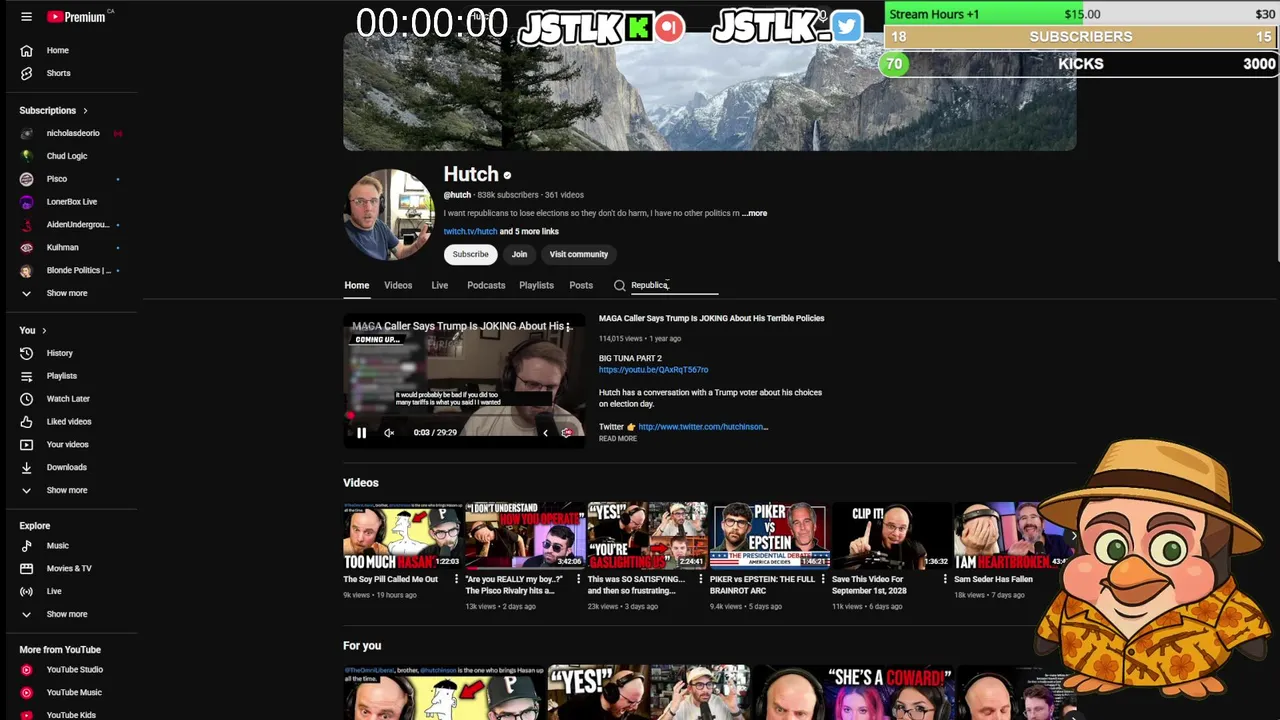Click channel search field containing Republica
Screen dimensions: 1280x720
[673, 285]
